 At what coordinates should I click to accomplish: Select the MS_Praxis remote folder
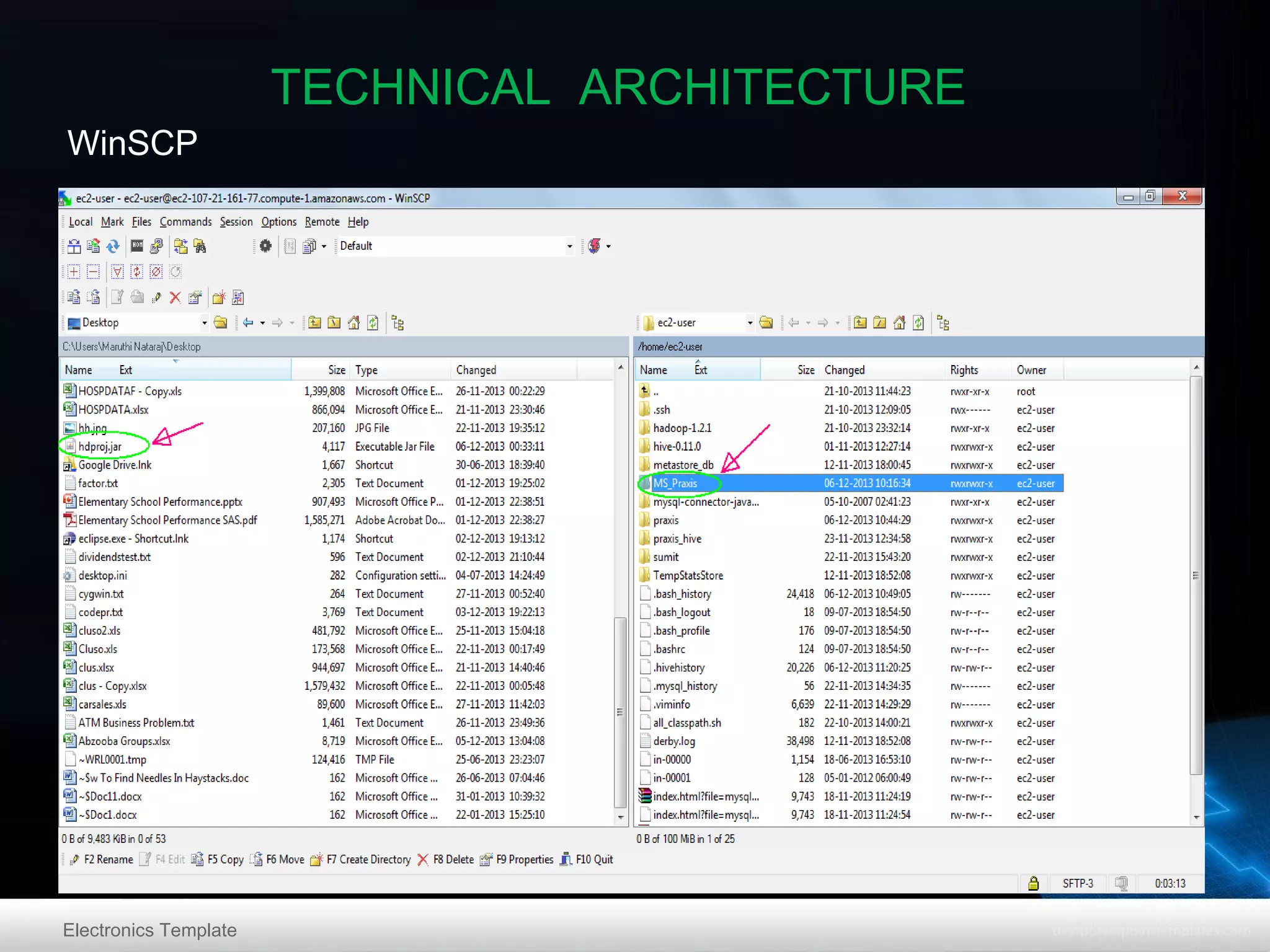851,483
